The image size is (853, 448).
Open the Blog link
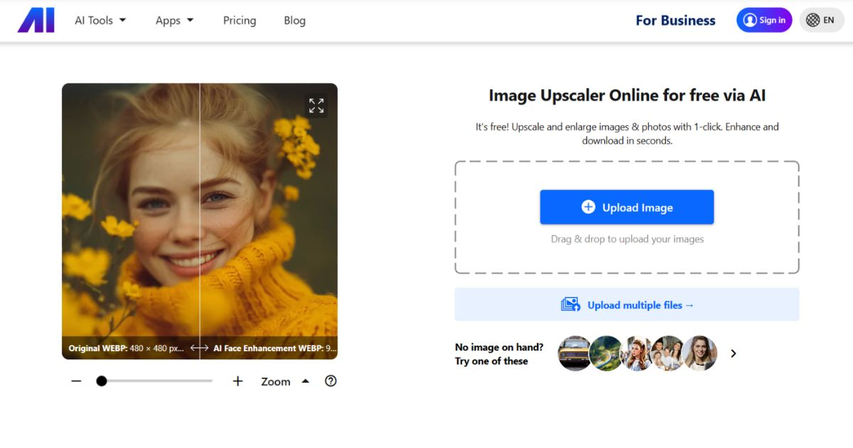[294, 20]
